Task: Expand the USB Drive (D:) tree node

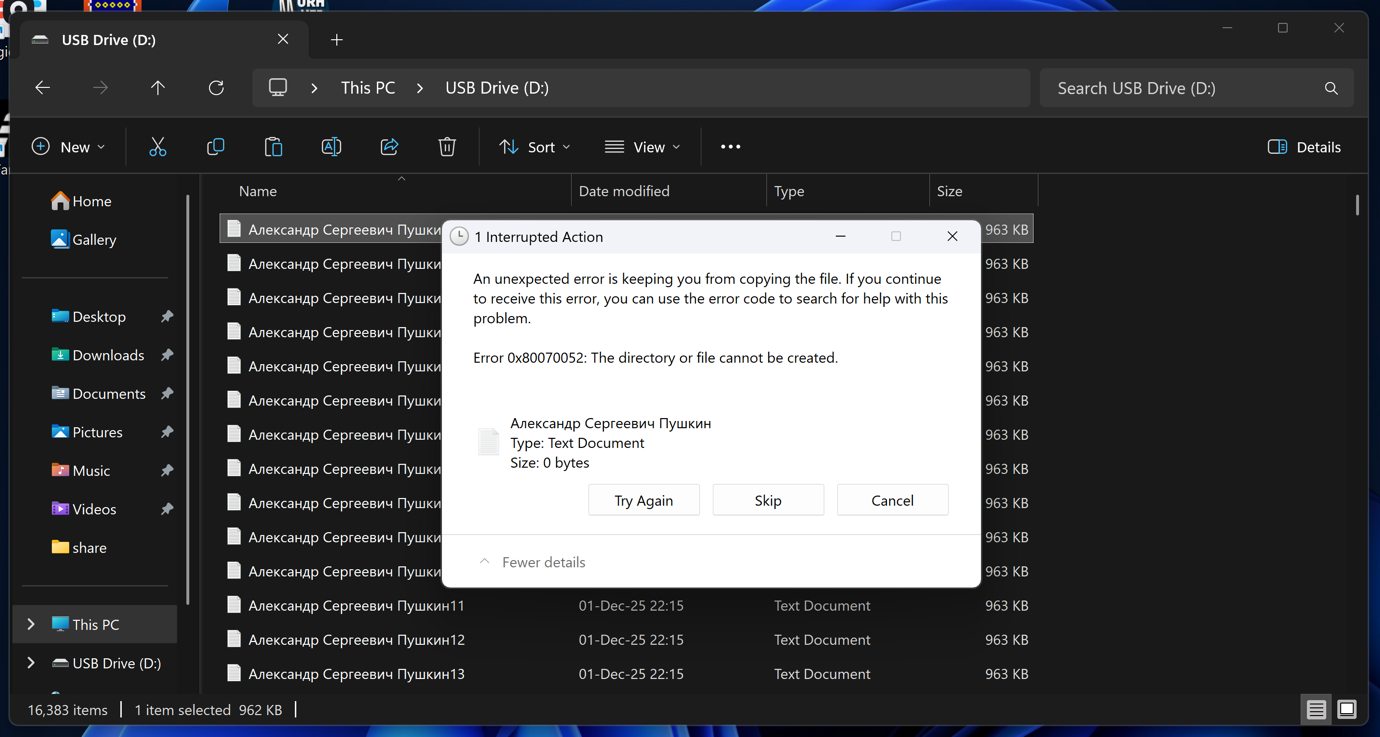Action: (x=31, y=663)
